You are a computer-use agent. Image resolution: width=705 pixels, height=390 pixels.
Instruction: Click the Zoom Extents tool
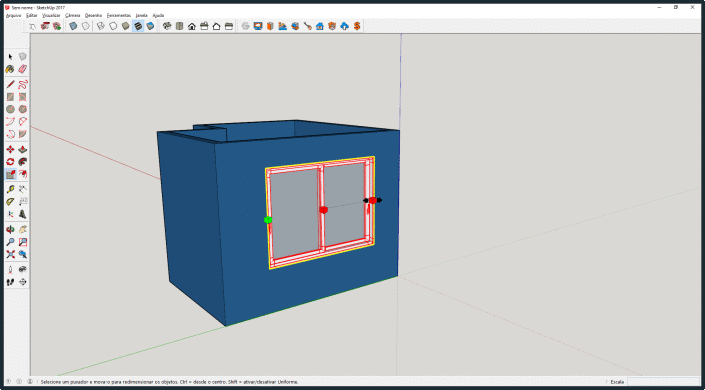tap(10, 254)
